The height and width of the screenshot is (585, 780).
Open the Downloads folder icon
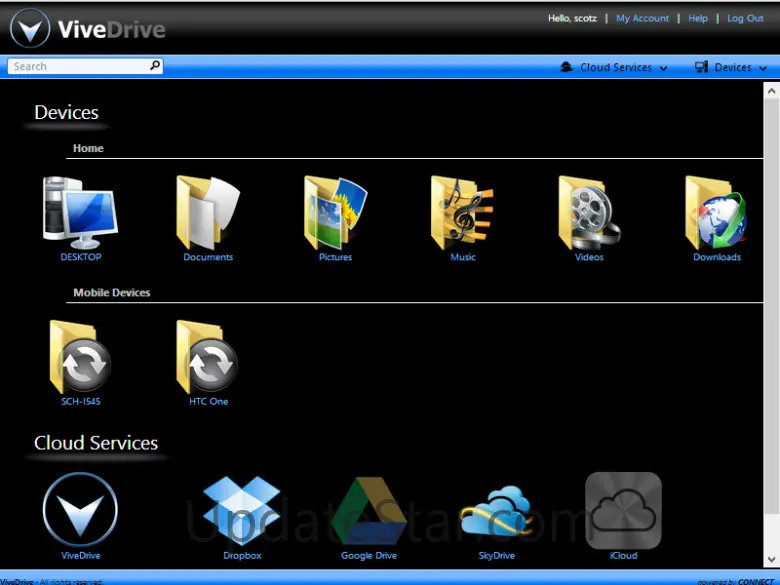pos(716,212)
